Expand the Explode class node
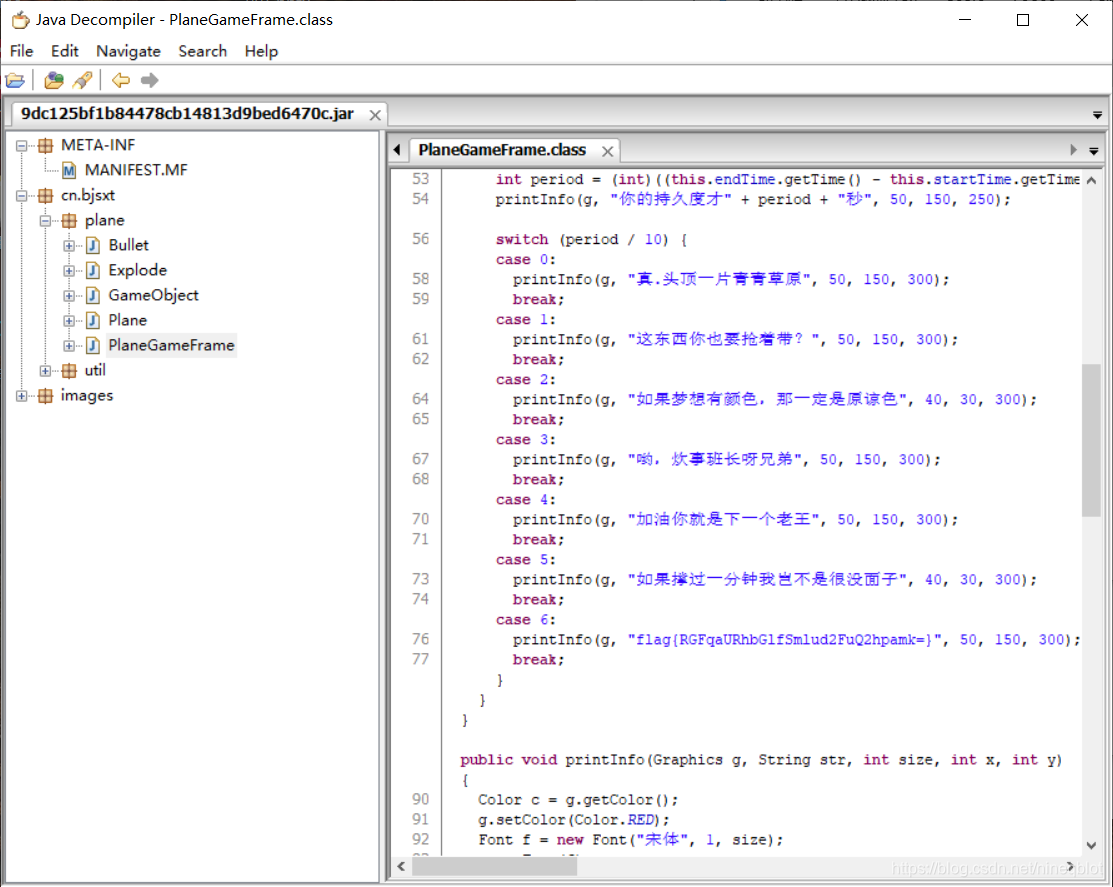This screenshot has width=1113, height=887. 69,270
